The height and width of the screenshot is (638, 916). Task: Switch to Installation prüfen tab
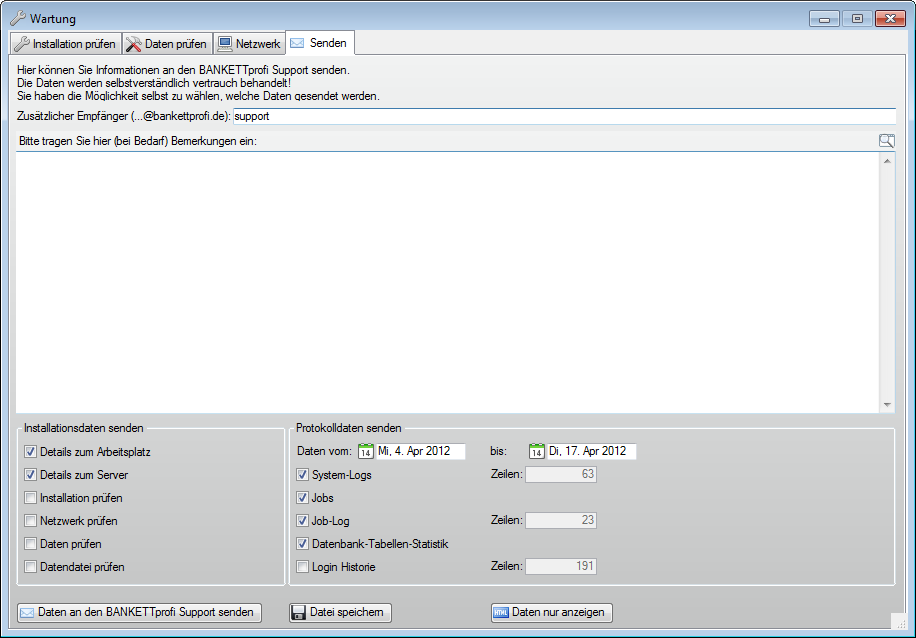(66, 44)
